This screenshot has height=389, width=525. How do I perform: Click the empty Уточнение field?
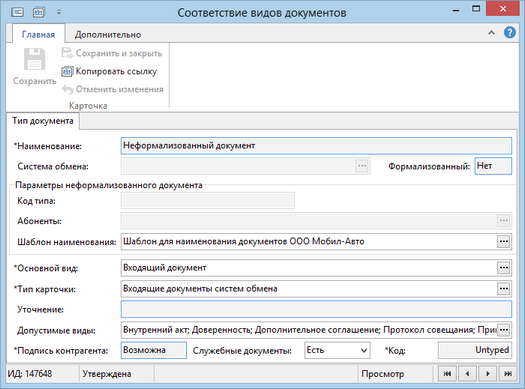tap(316, 309)
